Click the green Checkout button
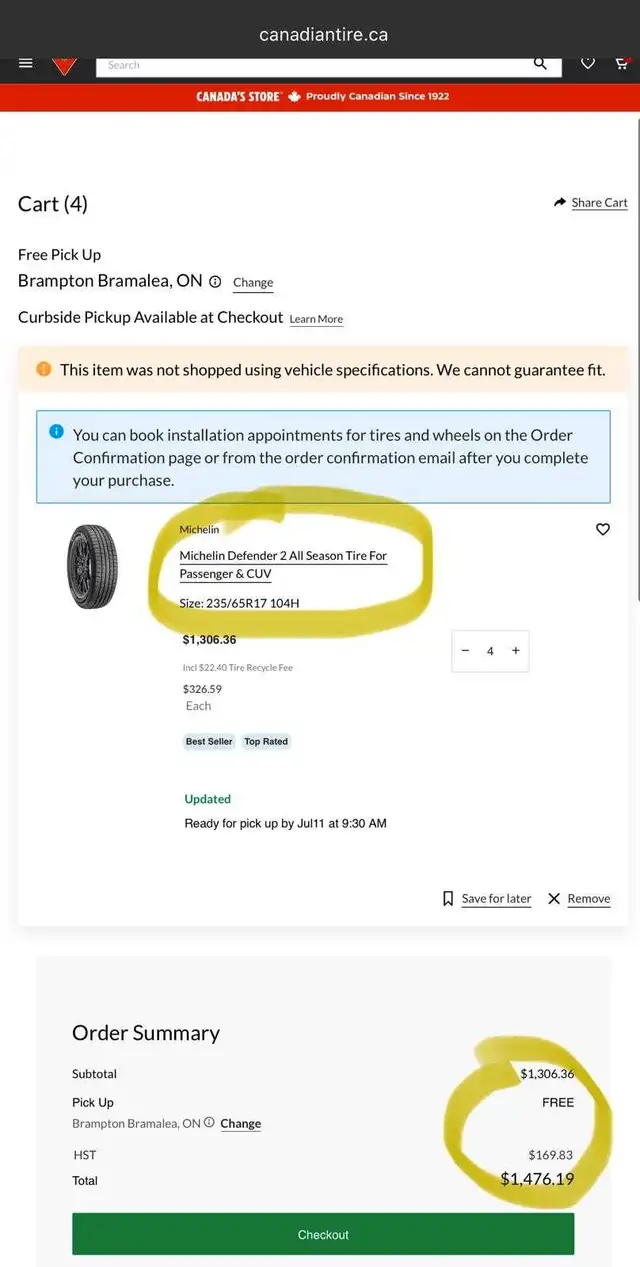The width and height of the screenshot is (640, 1267). click(323, 1234)
